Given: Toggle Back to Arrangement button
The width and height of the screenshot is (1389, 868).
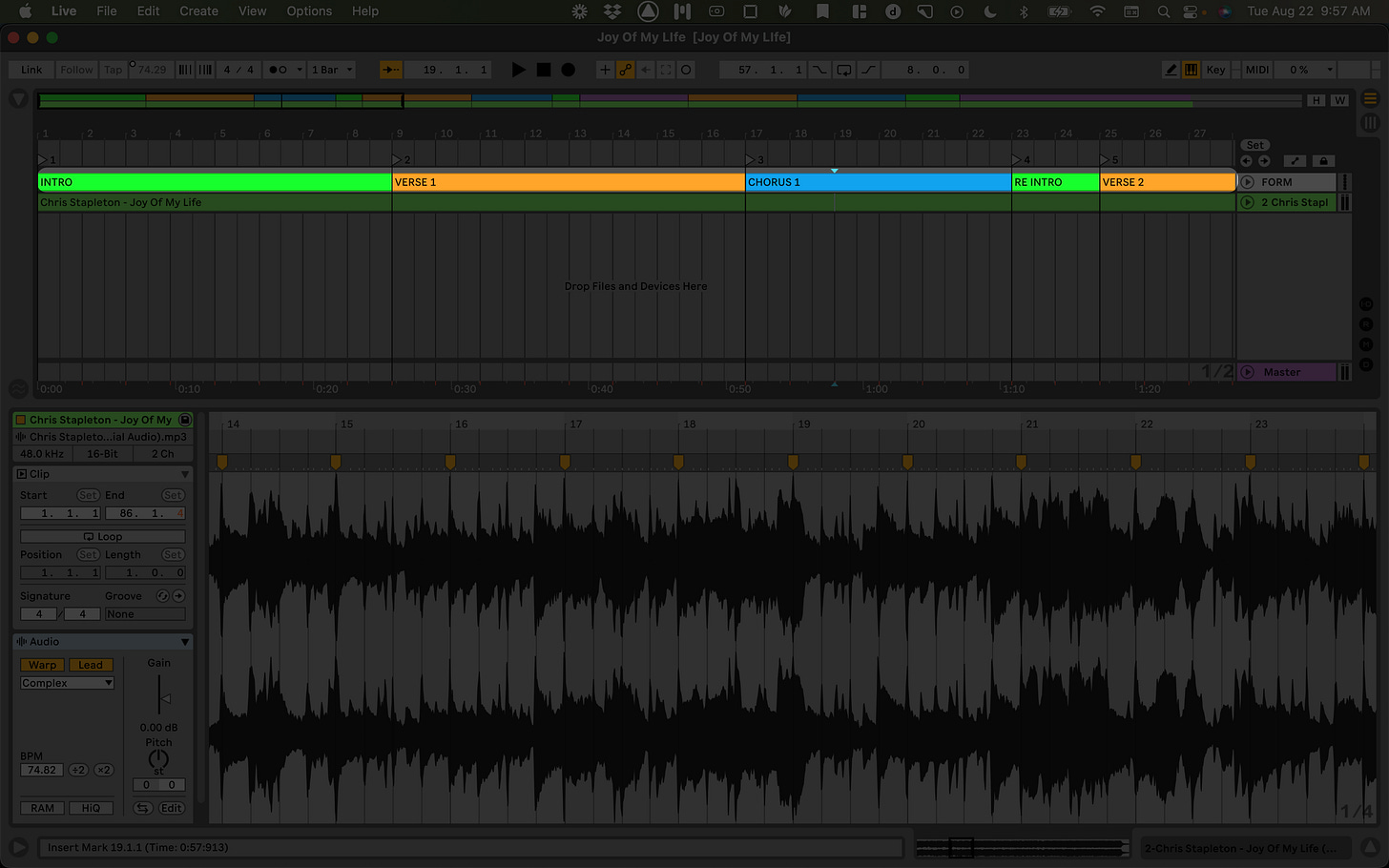Looking at the screenshot, I should 390,70.
